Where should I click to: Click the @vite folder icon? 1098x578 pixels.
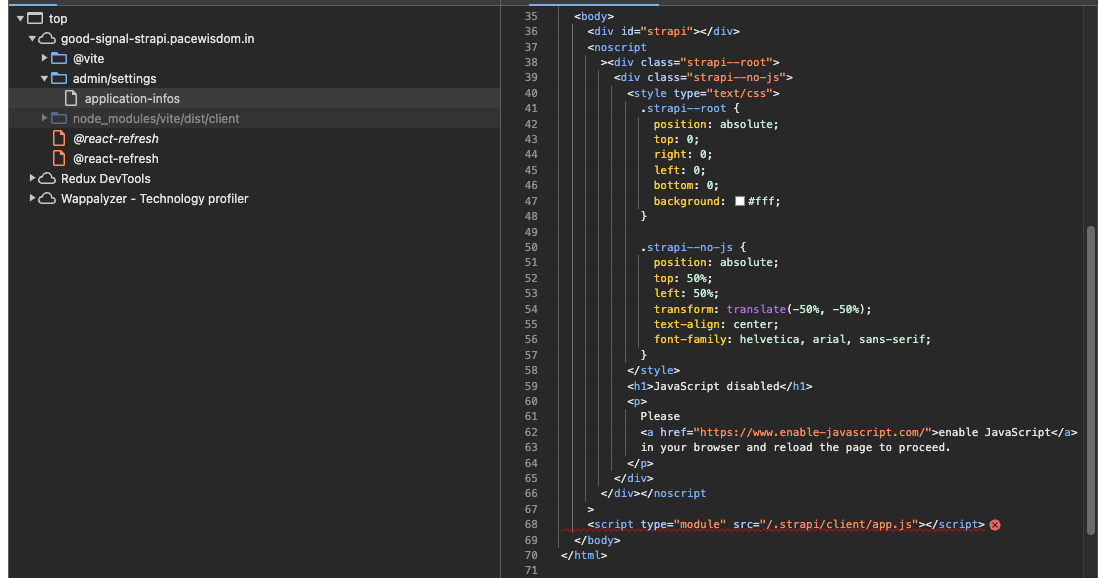click(x=59, y=59)
